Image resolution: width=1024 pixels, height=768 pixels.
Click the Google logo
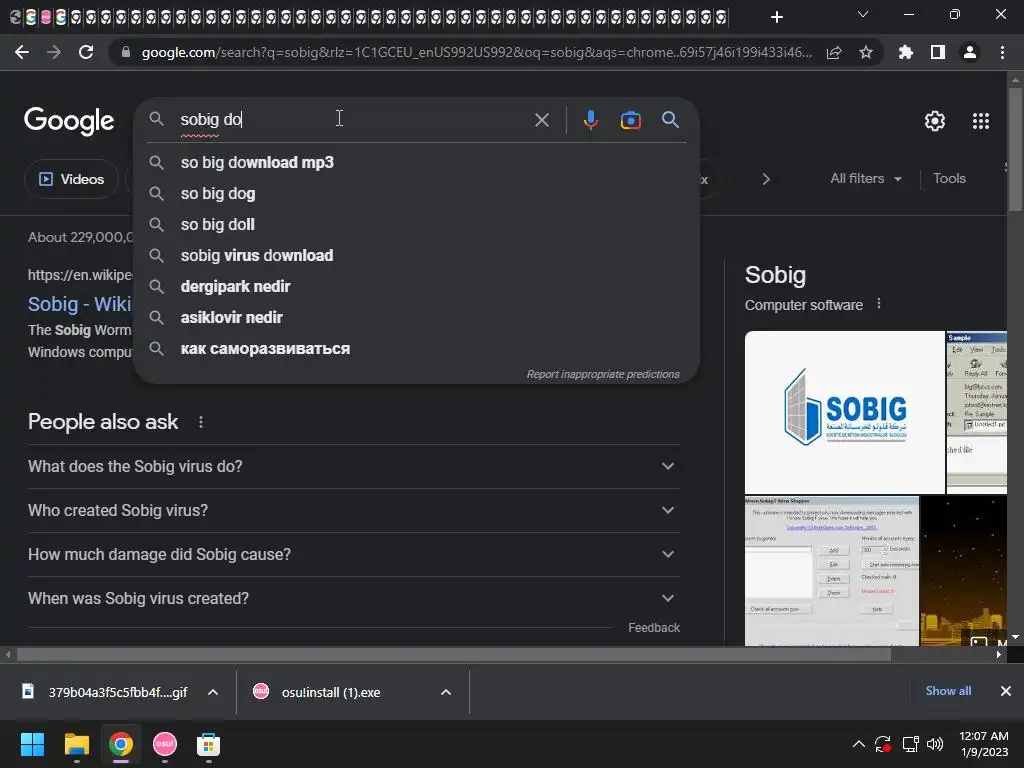pyautogui.click(x=69, y=121)
